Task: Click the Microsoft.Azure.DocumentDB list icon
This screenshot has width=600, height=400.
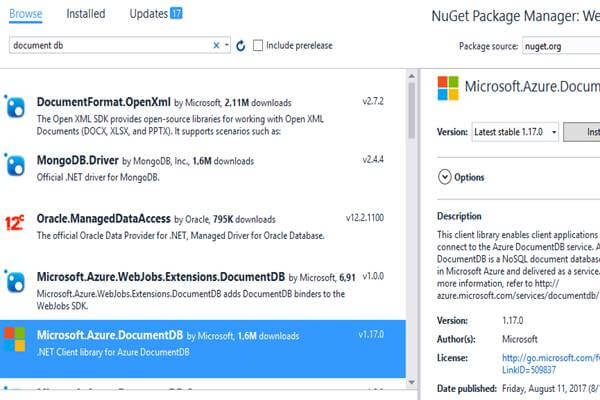Action: (16, 338)
